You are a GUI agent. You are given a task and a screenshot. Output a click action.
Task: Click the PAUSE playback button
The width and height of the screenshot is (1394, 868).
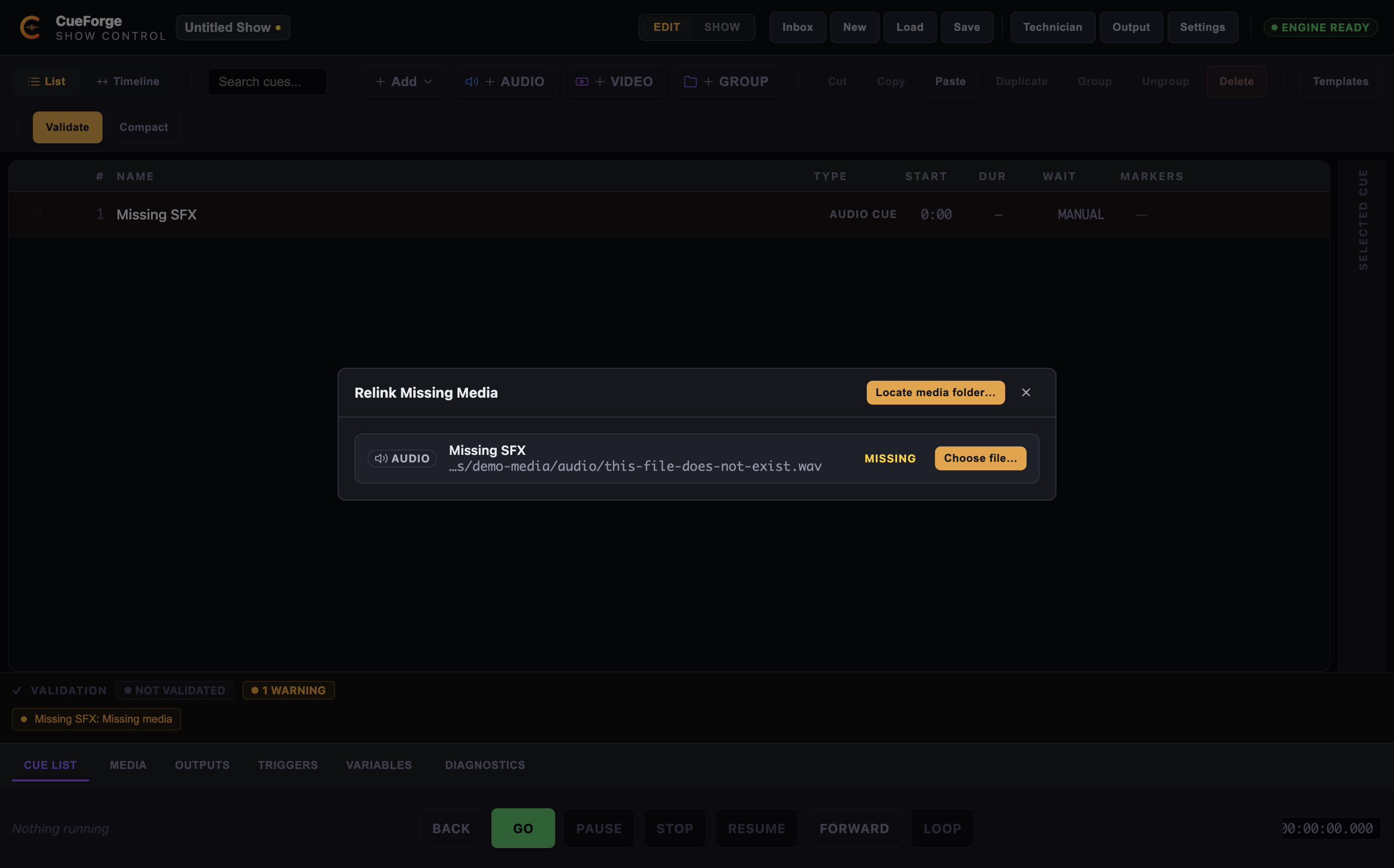(599, 828)
